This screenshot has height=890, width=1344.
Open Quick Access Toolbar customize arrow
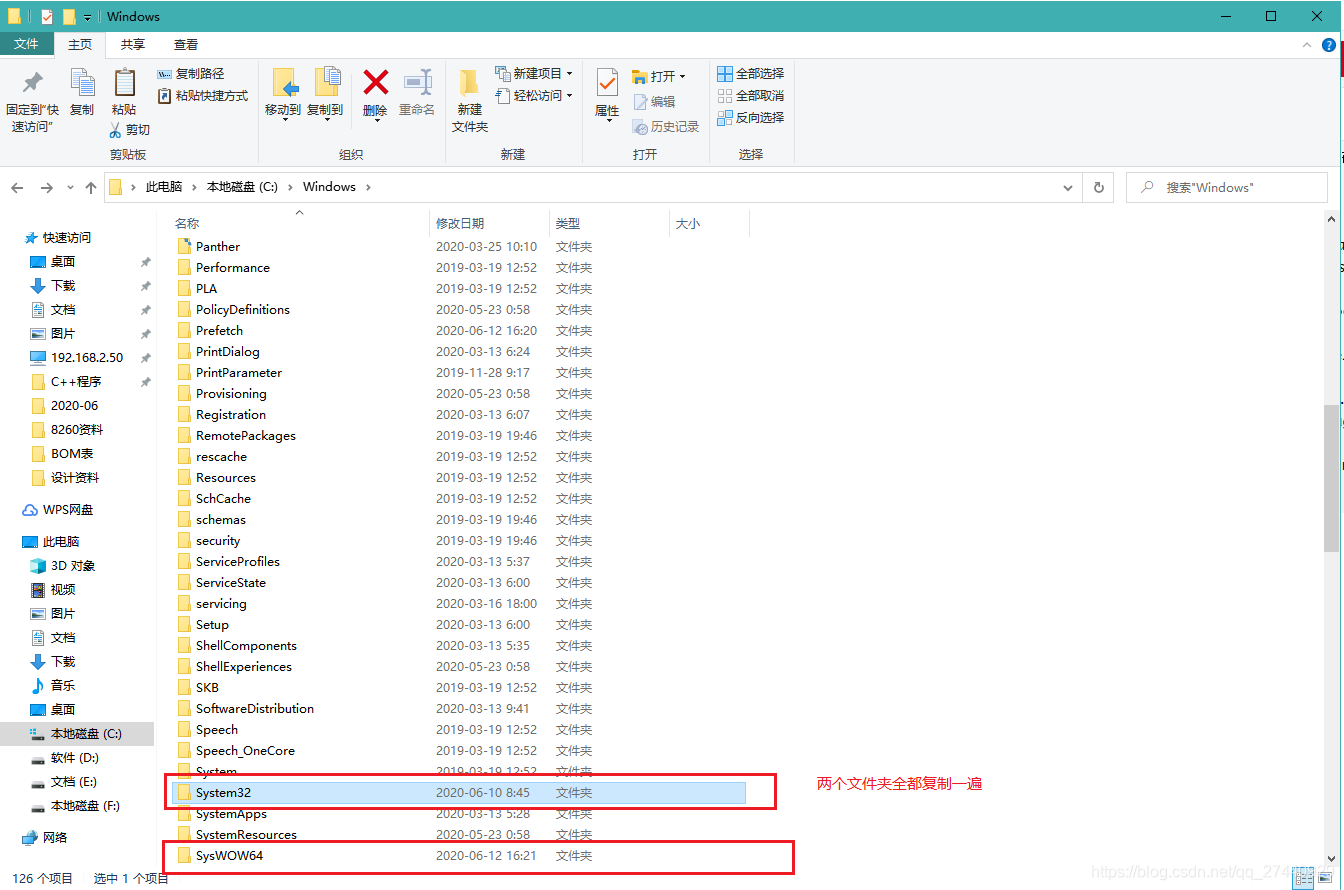(x=88, y=17)
